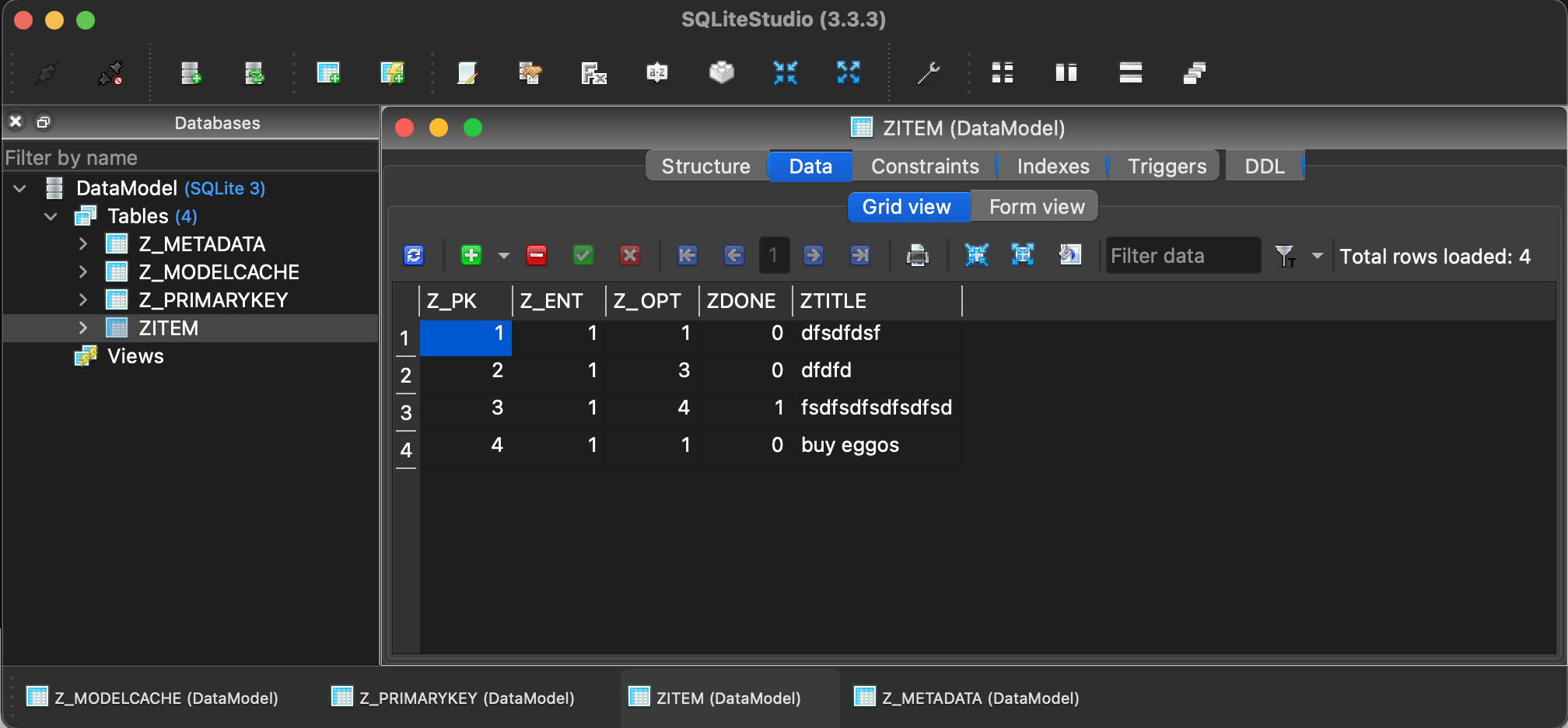Switch to Z_PRIMARYKEY (DataModel) window in taskbar

click(453, 698)
